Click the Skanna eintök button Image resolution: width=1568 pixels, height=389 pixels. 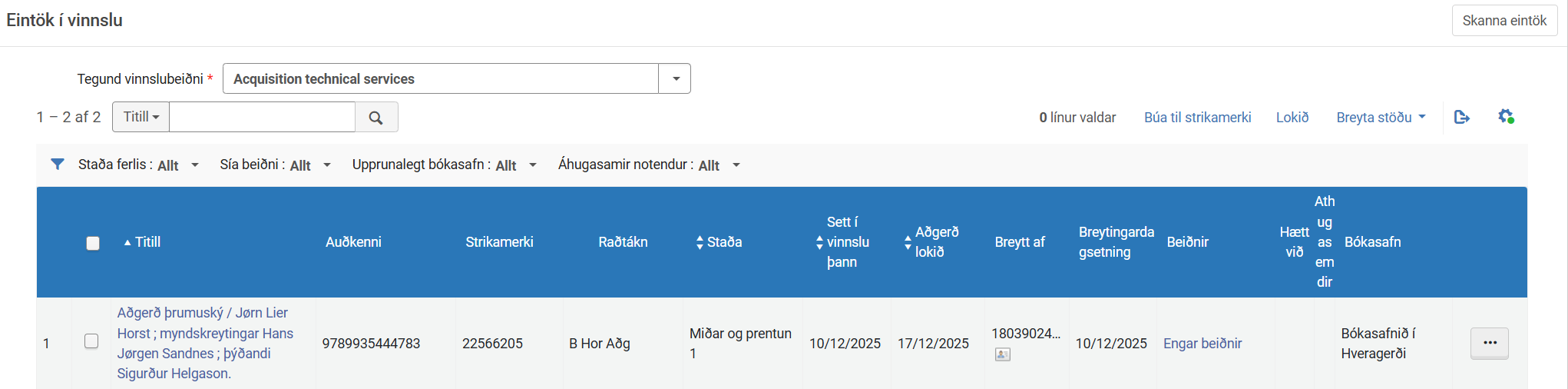[1503, 21]
